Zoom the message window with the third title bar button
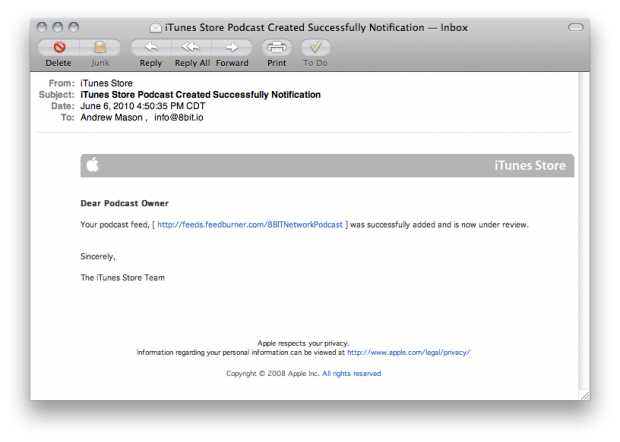The height and width of the screenshot is (442, 620). tap(74, 27)
